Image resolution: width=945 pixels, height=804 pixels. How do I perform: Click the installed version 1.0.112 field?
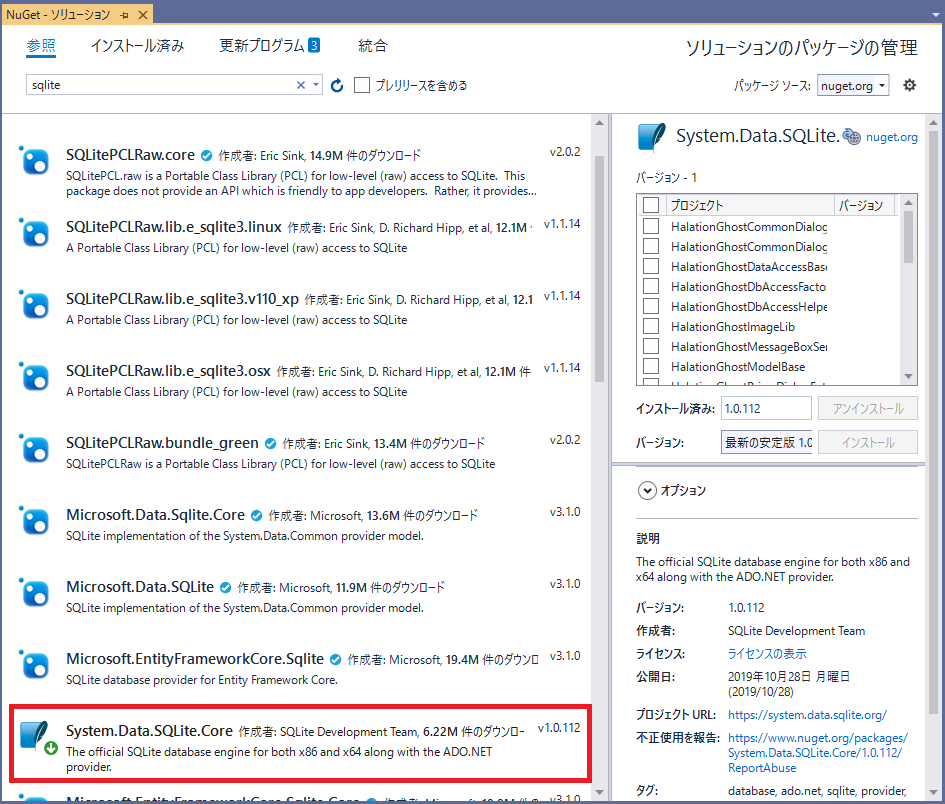click(x=766, y=409)
